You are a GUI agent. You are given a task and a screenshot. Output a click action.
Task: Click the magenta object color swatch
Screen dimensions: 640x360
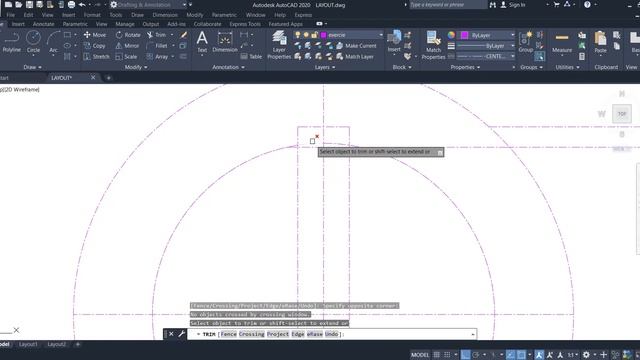pyautogui.click(x=464, y=35)
